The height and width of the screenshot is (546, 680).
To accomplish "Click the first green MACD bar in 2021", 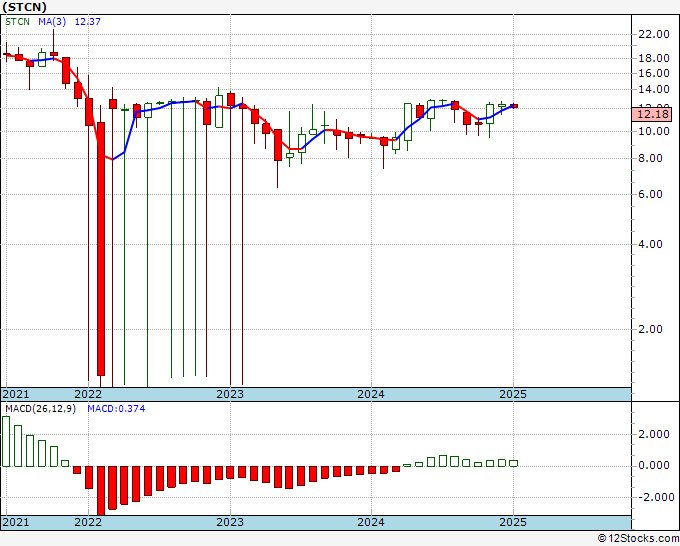I will pos(6,441).
